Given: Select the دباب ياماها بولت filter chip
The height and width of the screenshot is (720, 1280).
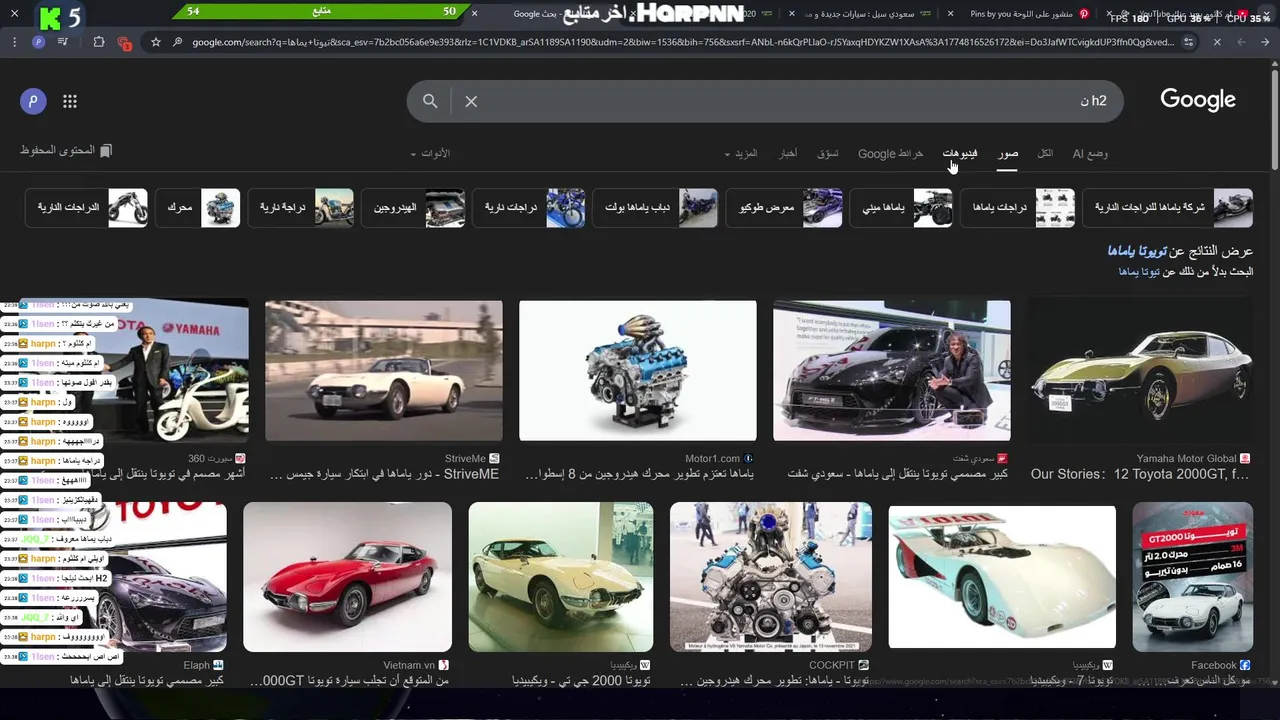Looking at the screenshot, I should pos(655,208).
